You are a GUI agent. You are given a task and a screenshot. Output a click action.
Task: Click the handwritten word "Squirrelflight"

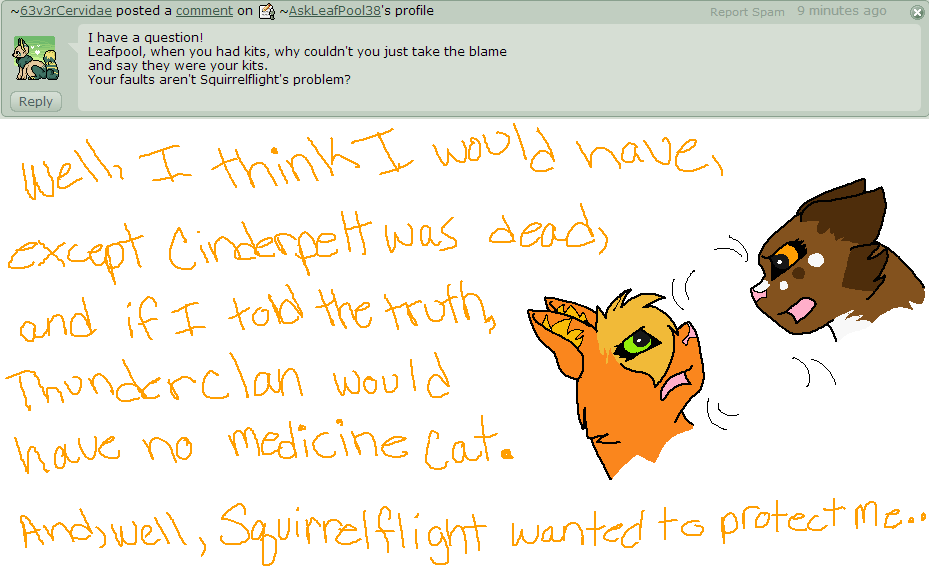[353, 530]
